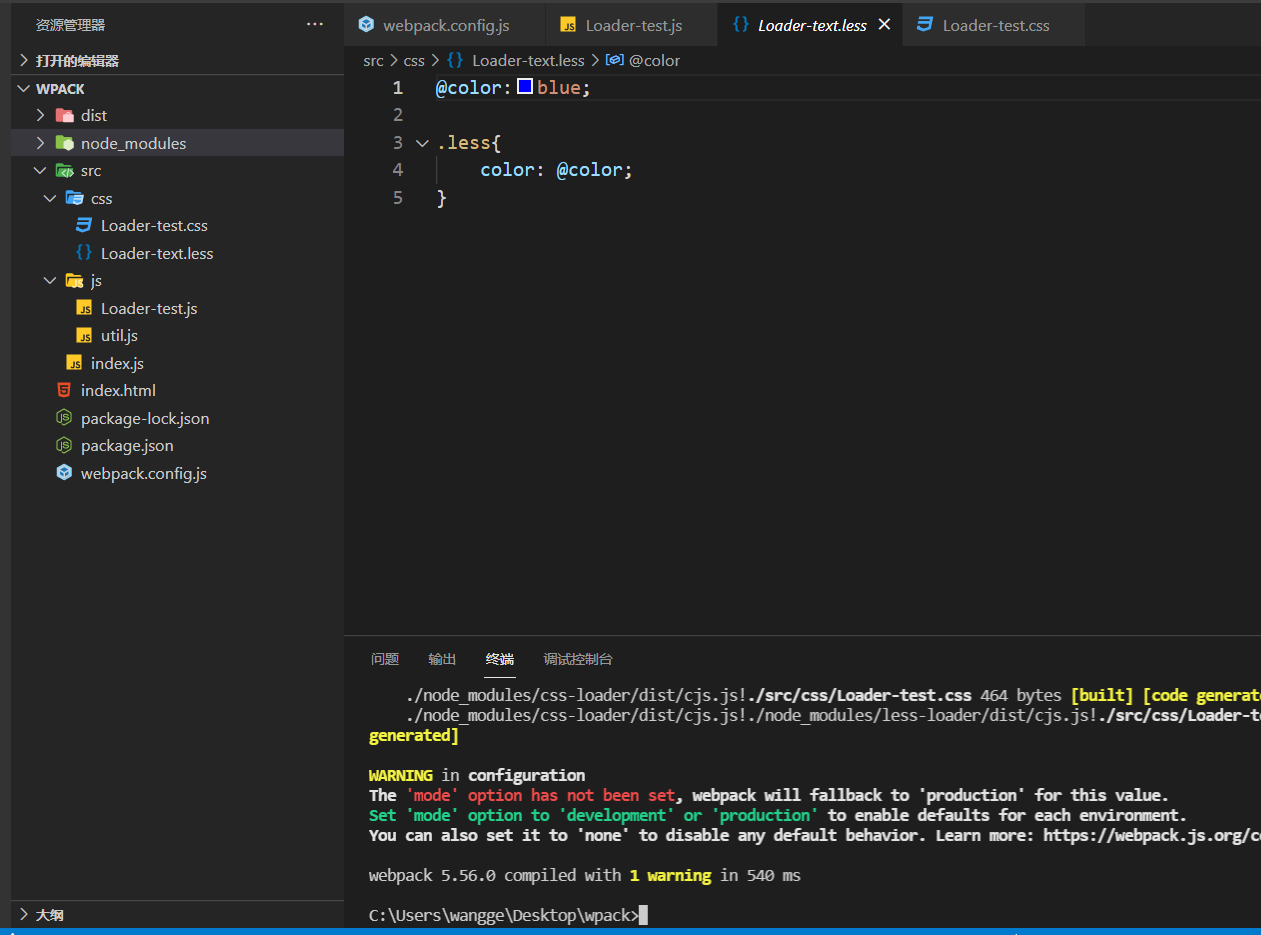Click the webpack.config.js cube icon in explorer
The image size is (1261, 935).
click(x=65, y=473)
